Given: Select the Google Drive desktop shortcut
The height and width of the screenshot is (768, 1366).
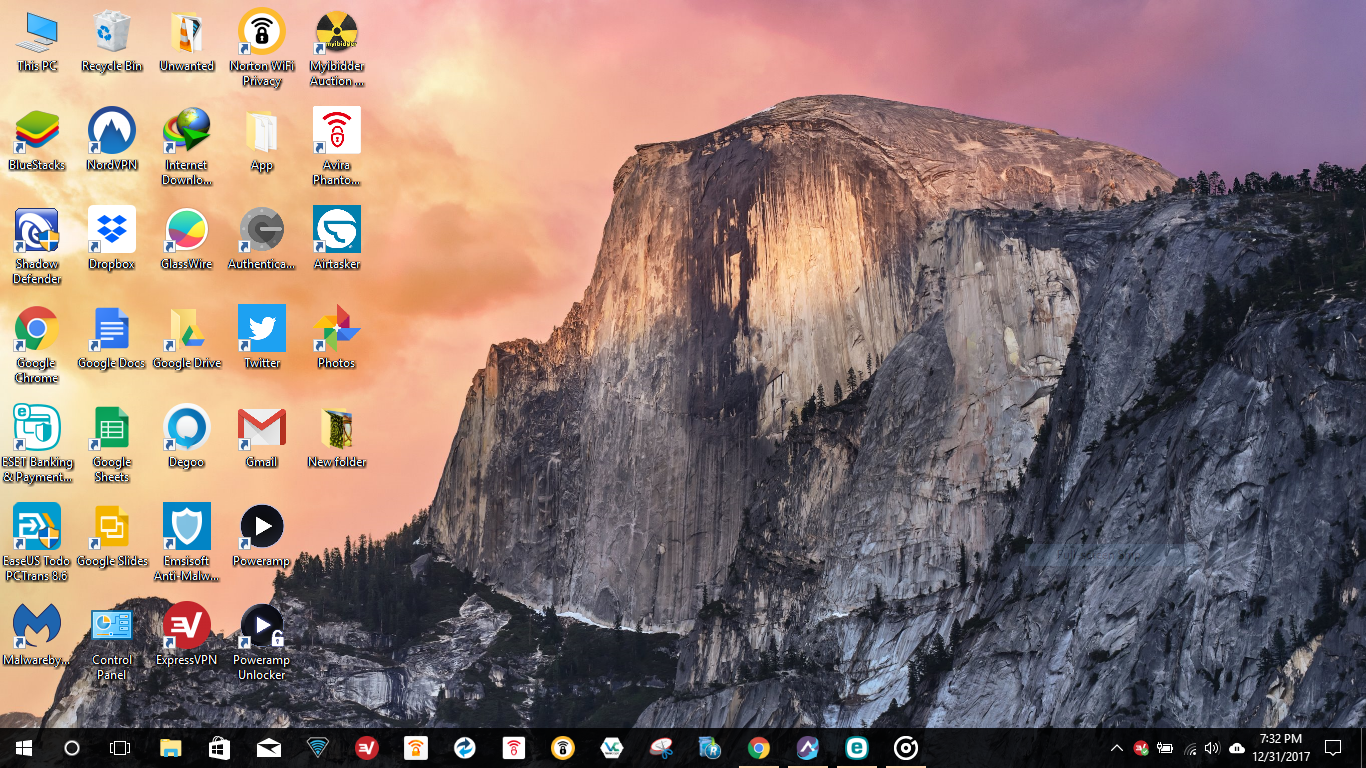Looking at the screenshot, I should coord(187,338).
